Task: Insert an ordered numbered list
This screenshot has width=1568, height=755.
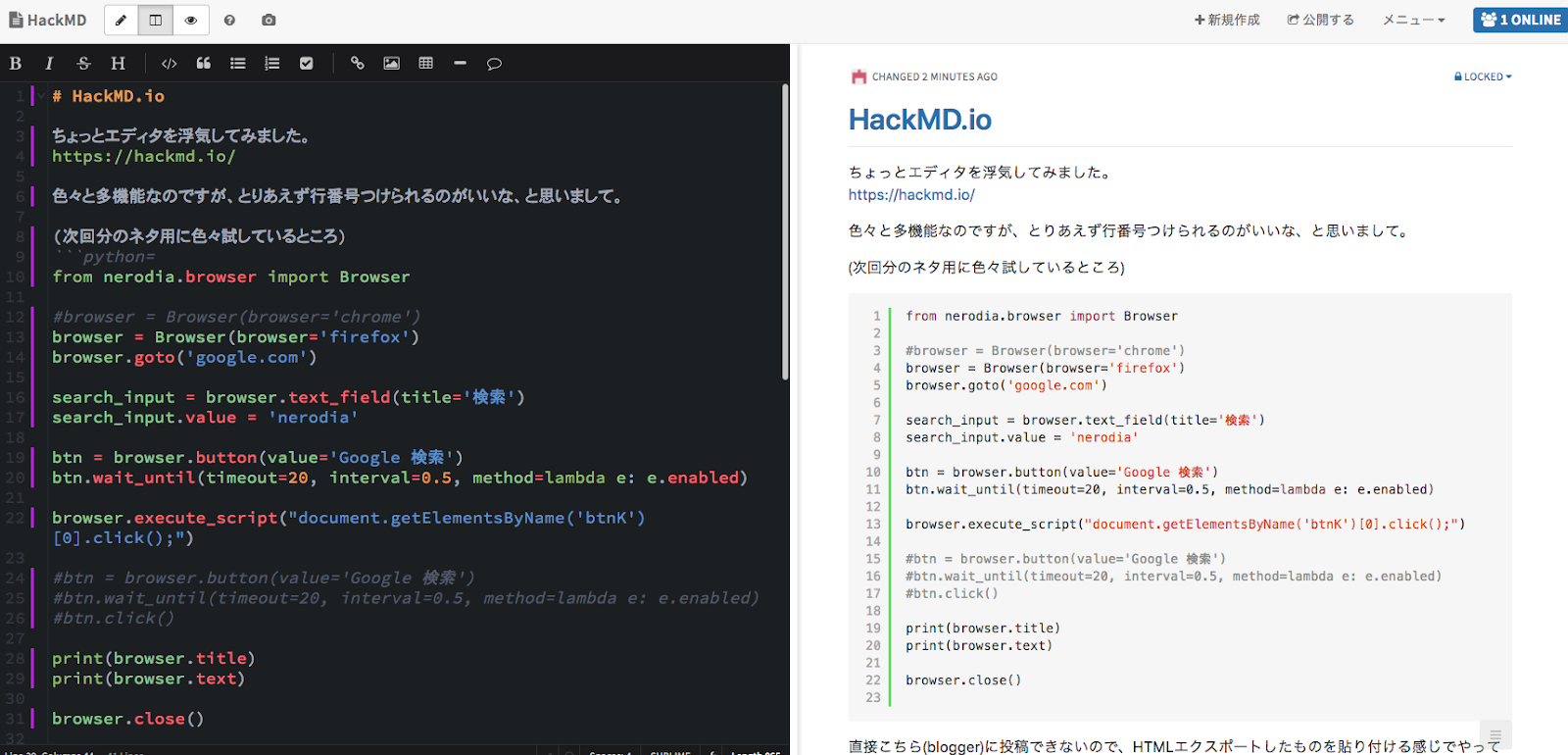Action: tap(272, 63)
